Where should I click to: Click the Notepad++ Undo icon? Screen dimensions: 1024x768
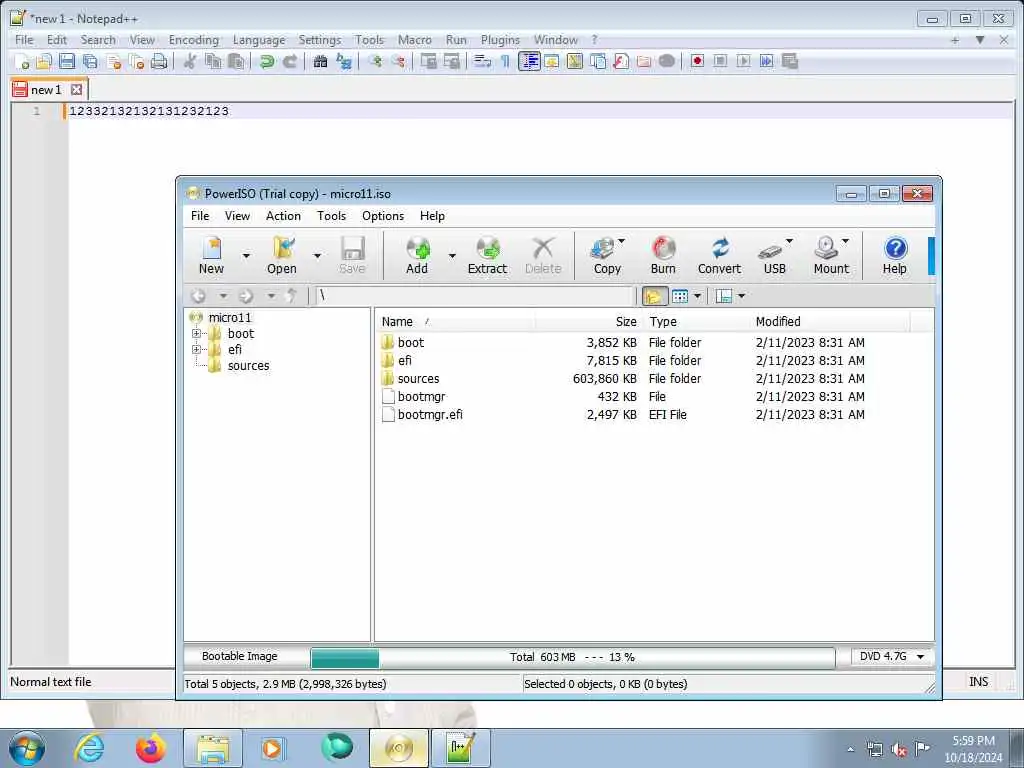266,61
